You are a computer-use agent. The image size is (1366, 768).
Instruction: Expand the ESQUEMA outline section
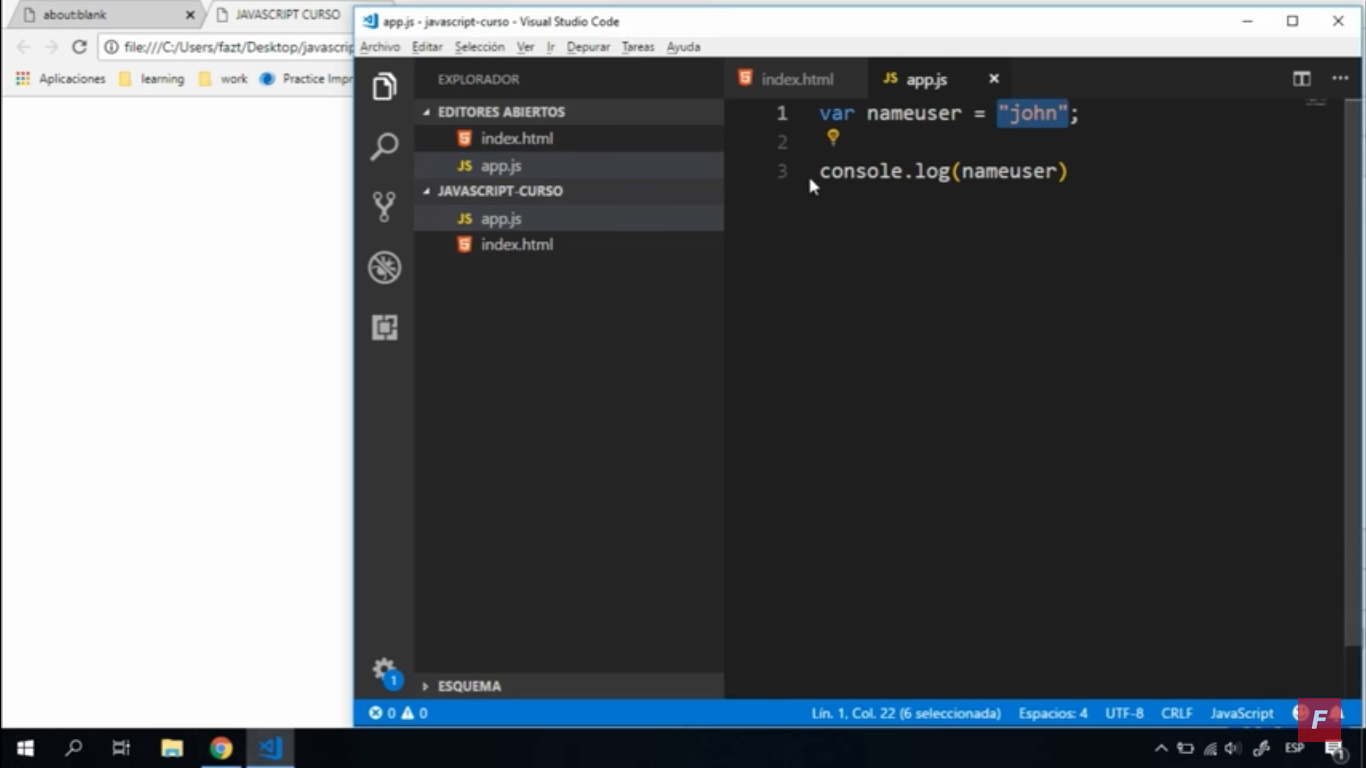click(x=569, y=686)
